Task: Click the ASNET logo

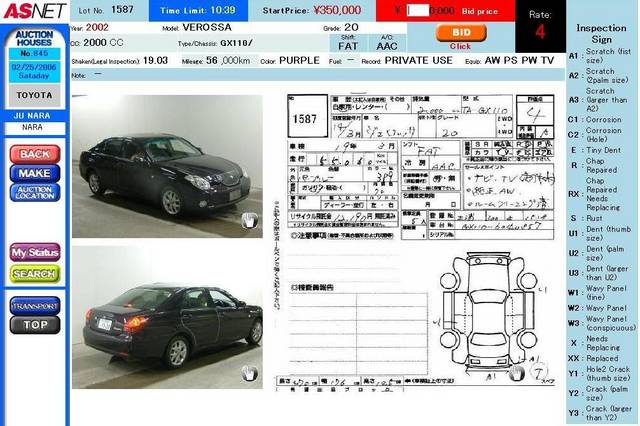Action: (x=35, y=11)
